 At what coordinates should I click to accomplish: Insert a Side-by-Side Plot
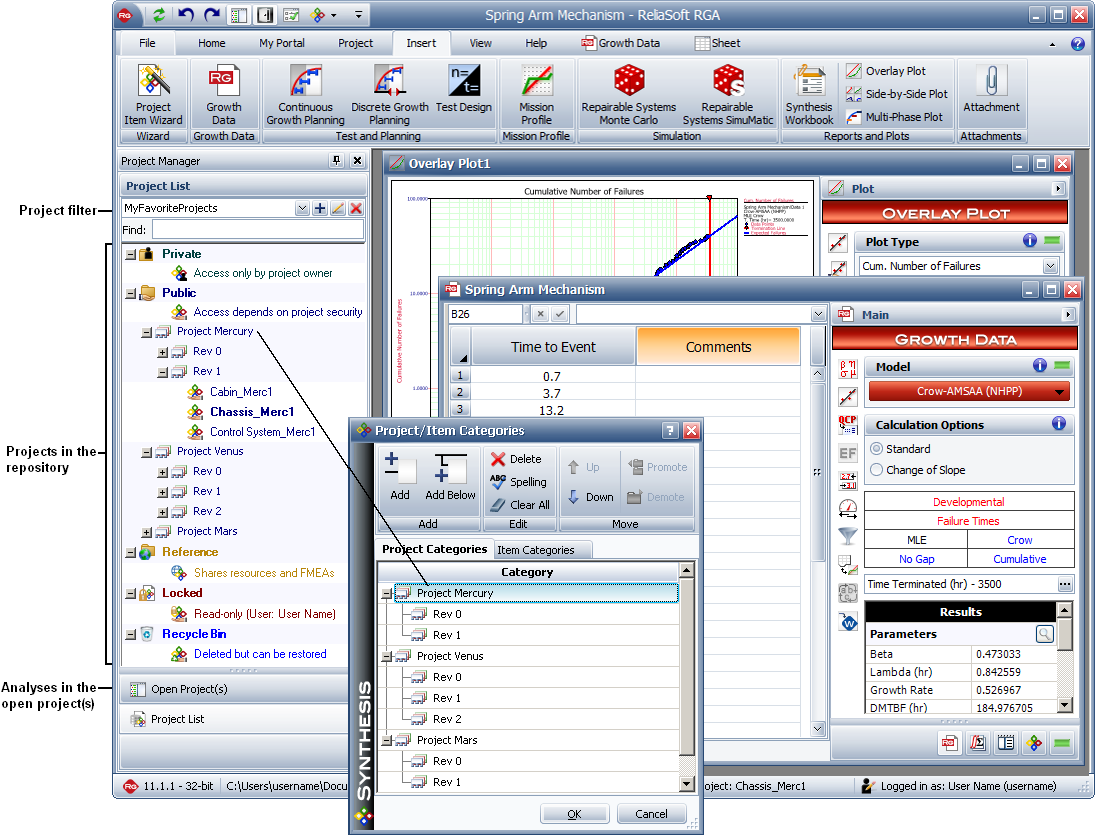[897, 94]
